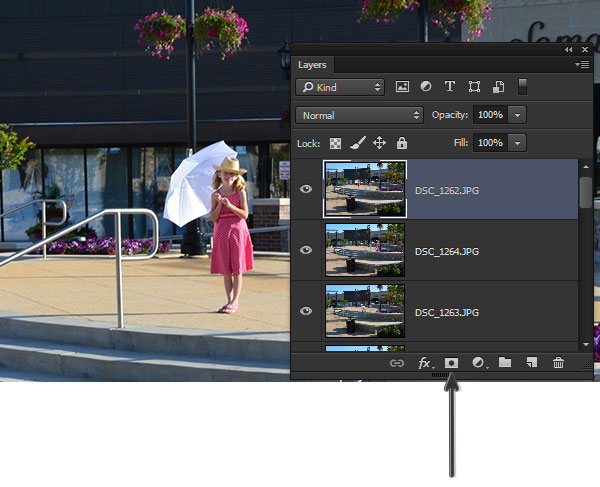This screenshot has width=600, height=487.
Task: Filter for pixel layers
Action: click(x=402, y=87)
